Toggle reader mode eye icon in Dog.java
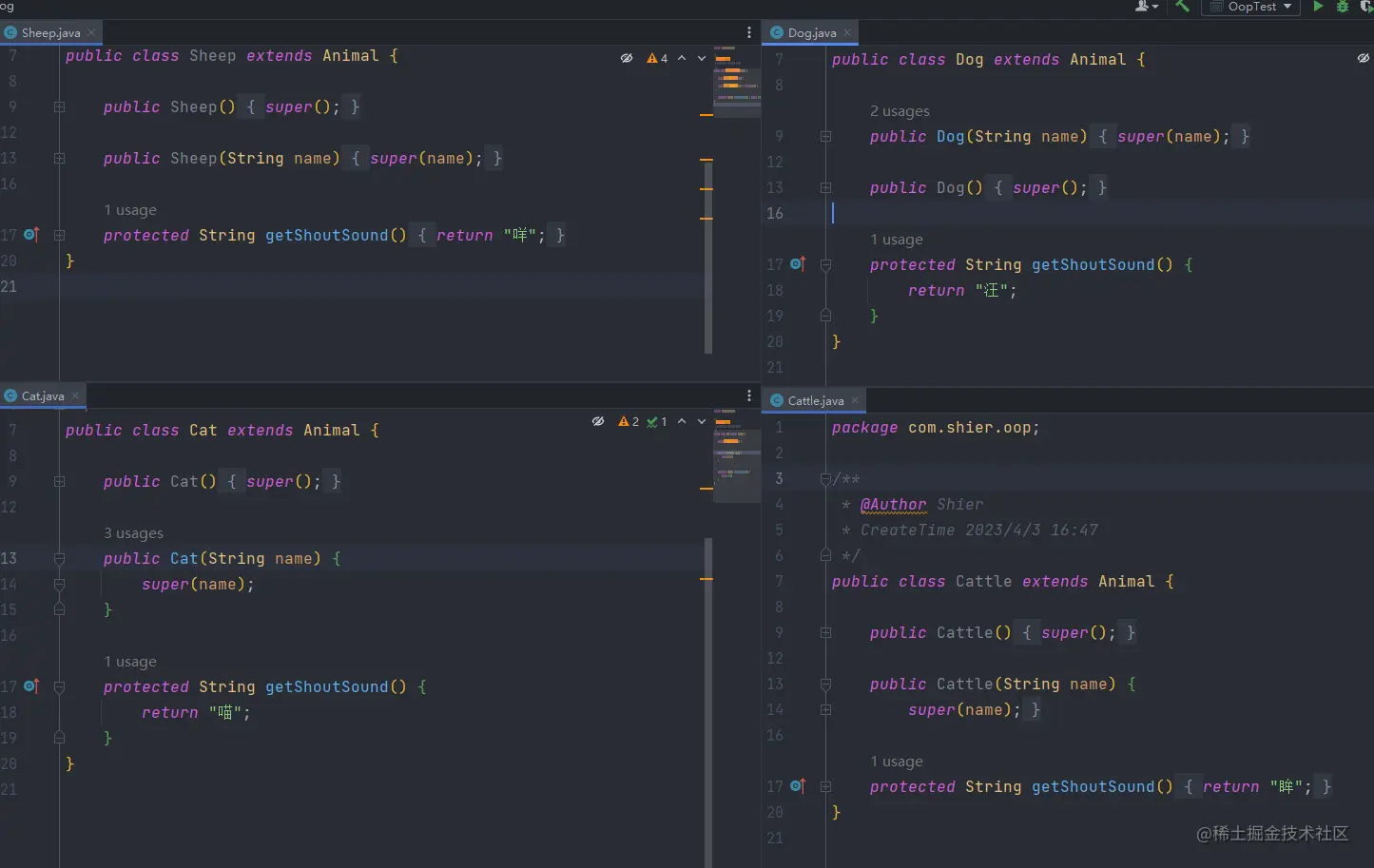The image size is (1374, 868). pyautogui.click(x=1364, y=58)
